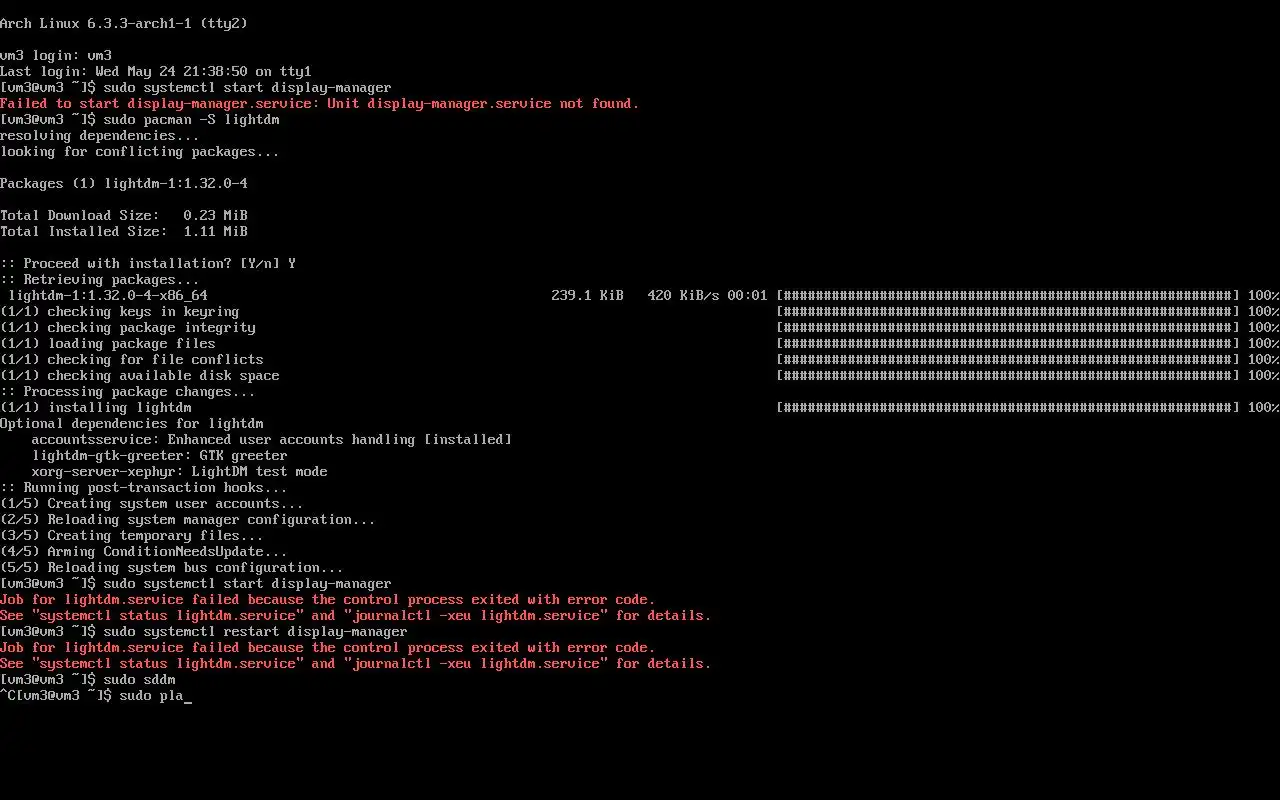This screenshot has height=800, width=1280.
Task: Click the '(2/5) Reloading system manager configuration...' line
Action: pyautogui.click(x=188, y=519)
